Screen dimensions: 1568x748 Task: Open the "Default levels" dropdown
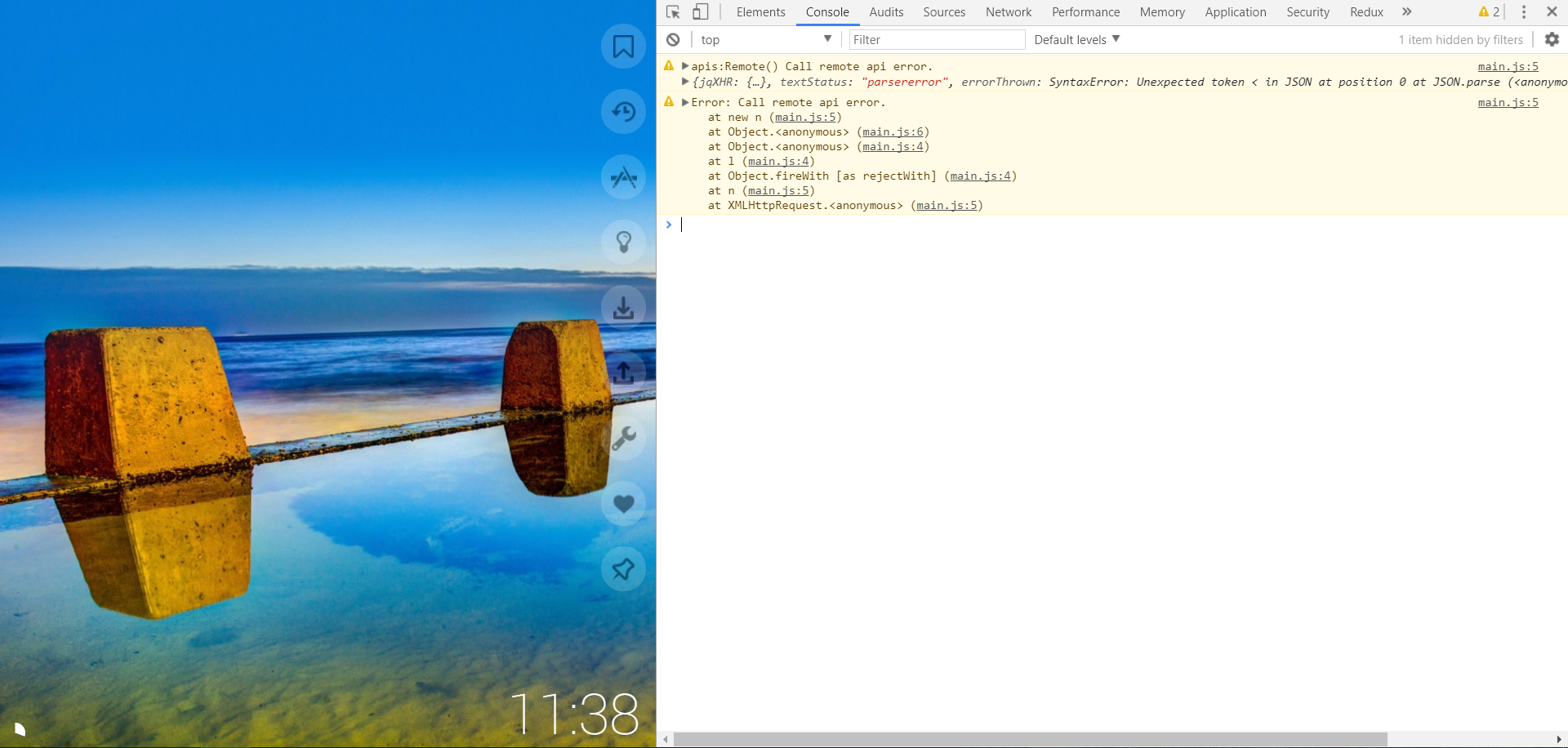tap(1076, 39)
